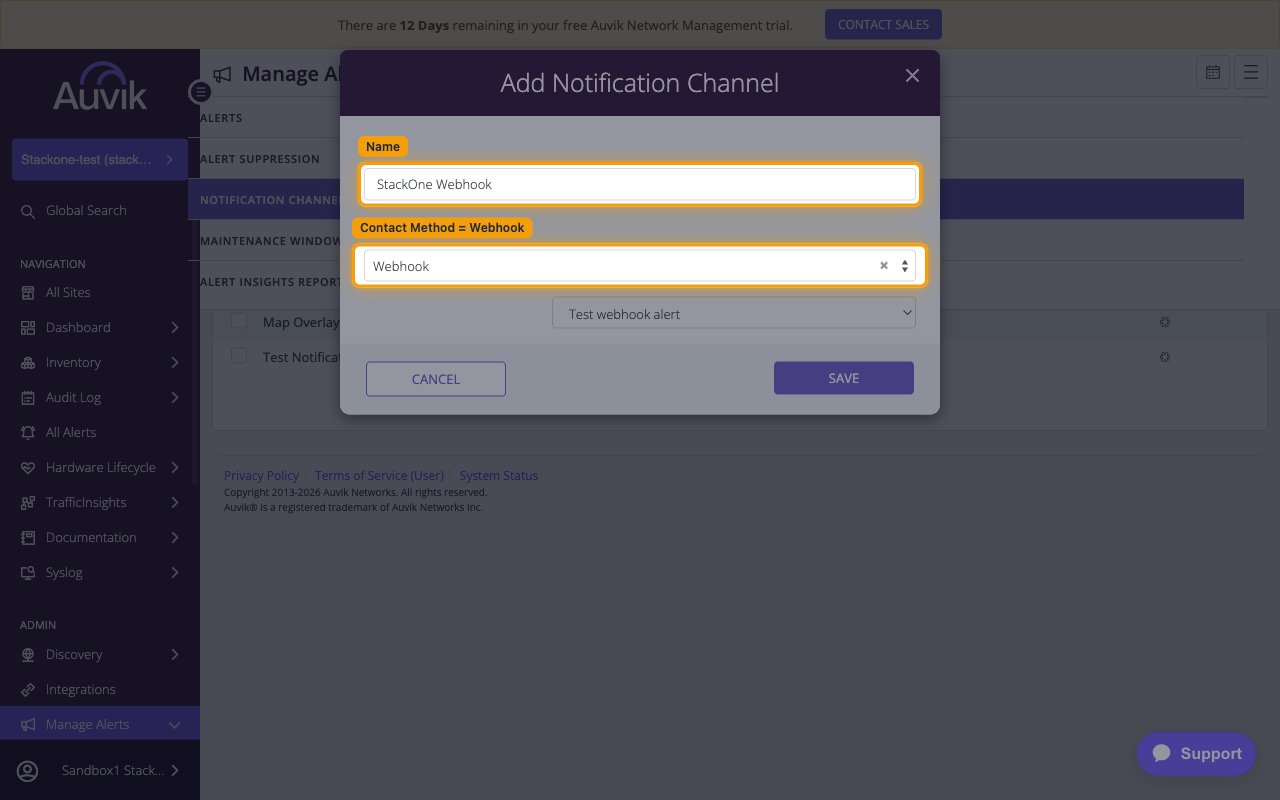The width and height of the screenshot is (1280, 800).
Task: Switch to the Alerts tab
Action: point(221,118)
